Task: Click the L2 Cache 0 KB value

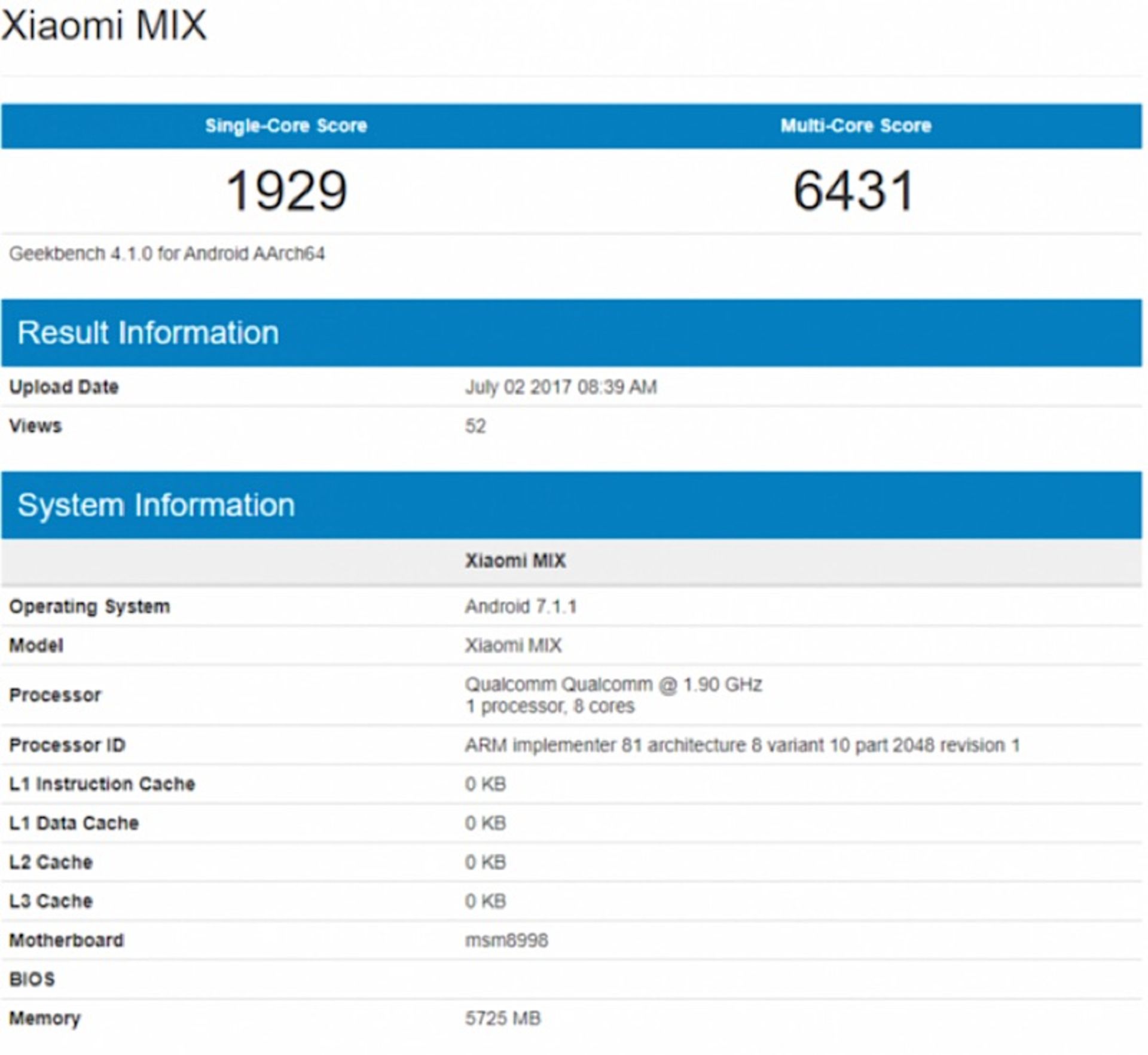Action: click(x=486, y=862)
